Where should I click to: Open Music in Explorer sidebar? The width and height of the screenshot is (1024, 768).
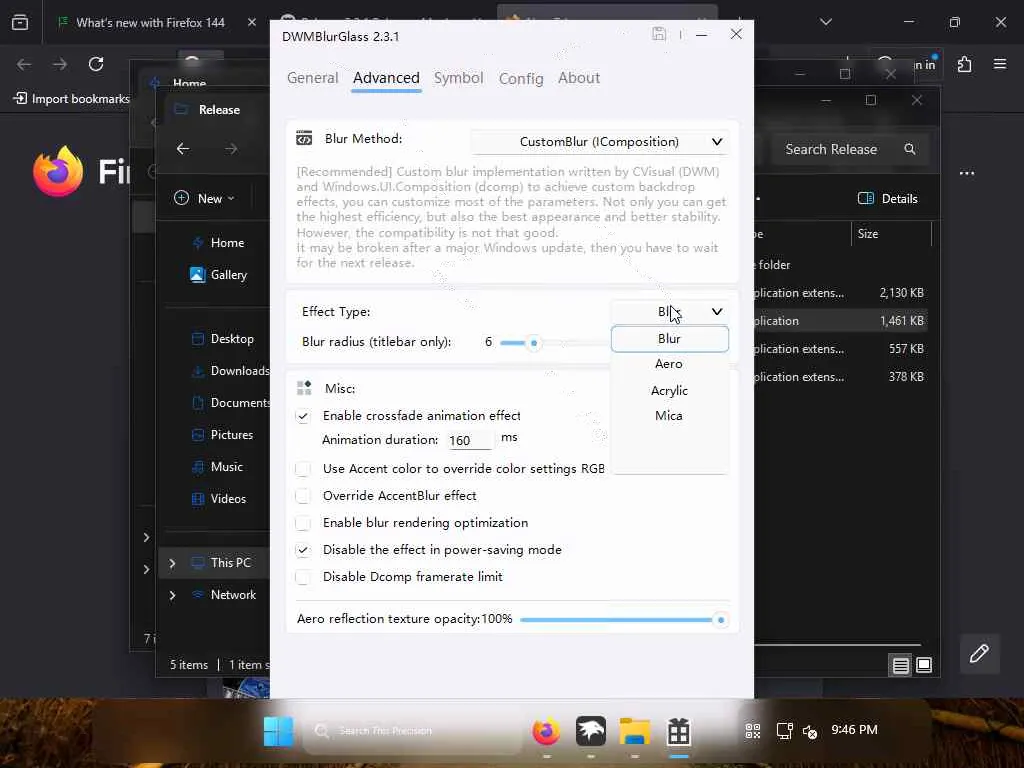[217, 467]
